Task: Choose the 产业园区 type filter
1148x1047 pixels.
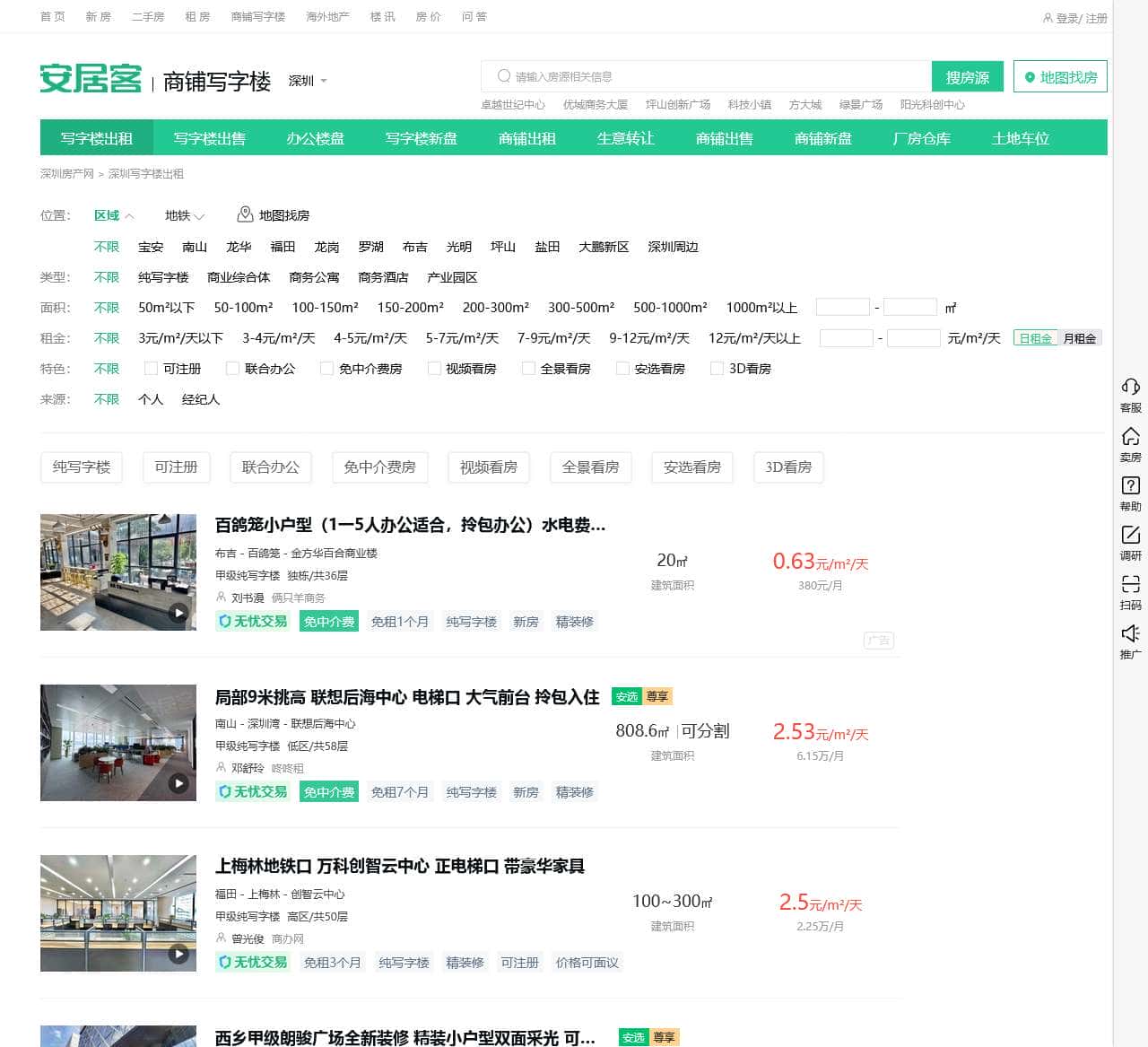Action: coord(452,277)
